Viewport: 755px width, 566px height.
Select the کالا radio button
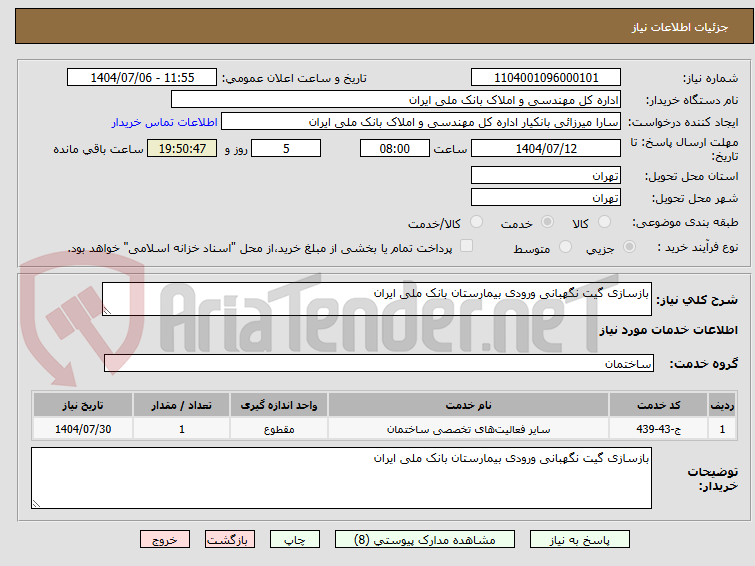pyautogui.click(x=604, y=222)
